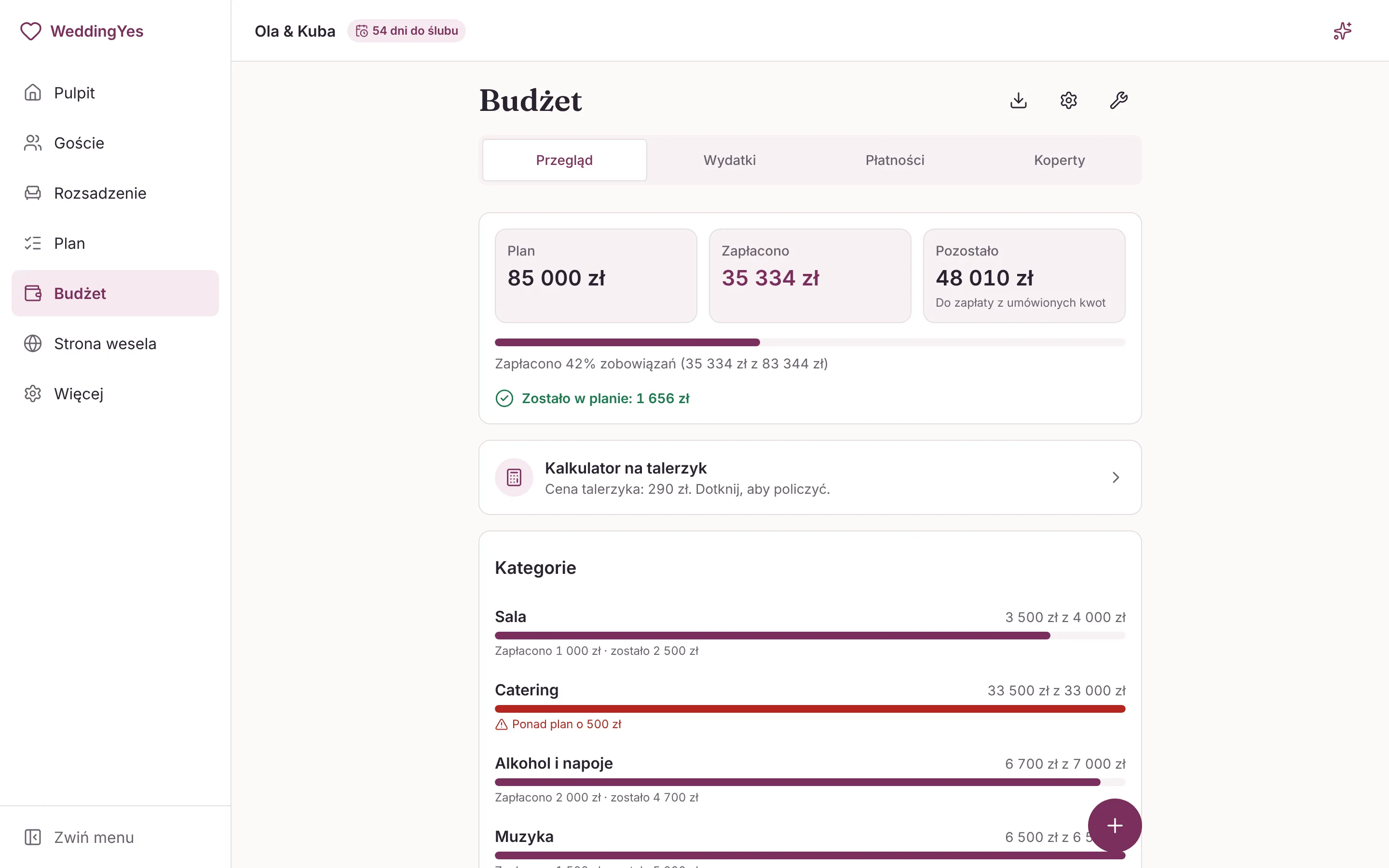This screenshot has height=868, width=1389.
Task: Go to Pulpit in sidebar
Action: pyautogui.click(x=74, y=93)
